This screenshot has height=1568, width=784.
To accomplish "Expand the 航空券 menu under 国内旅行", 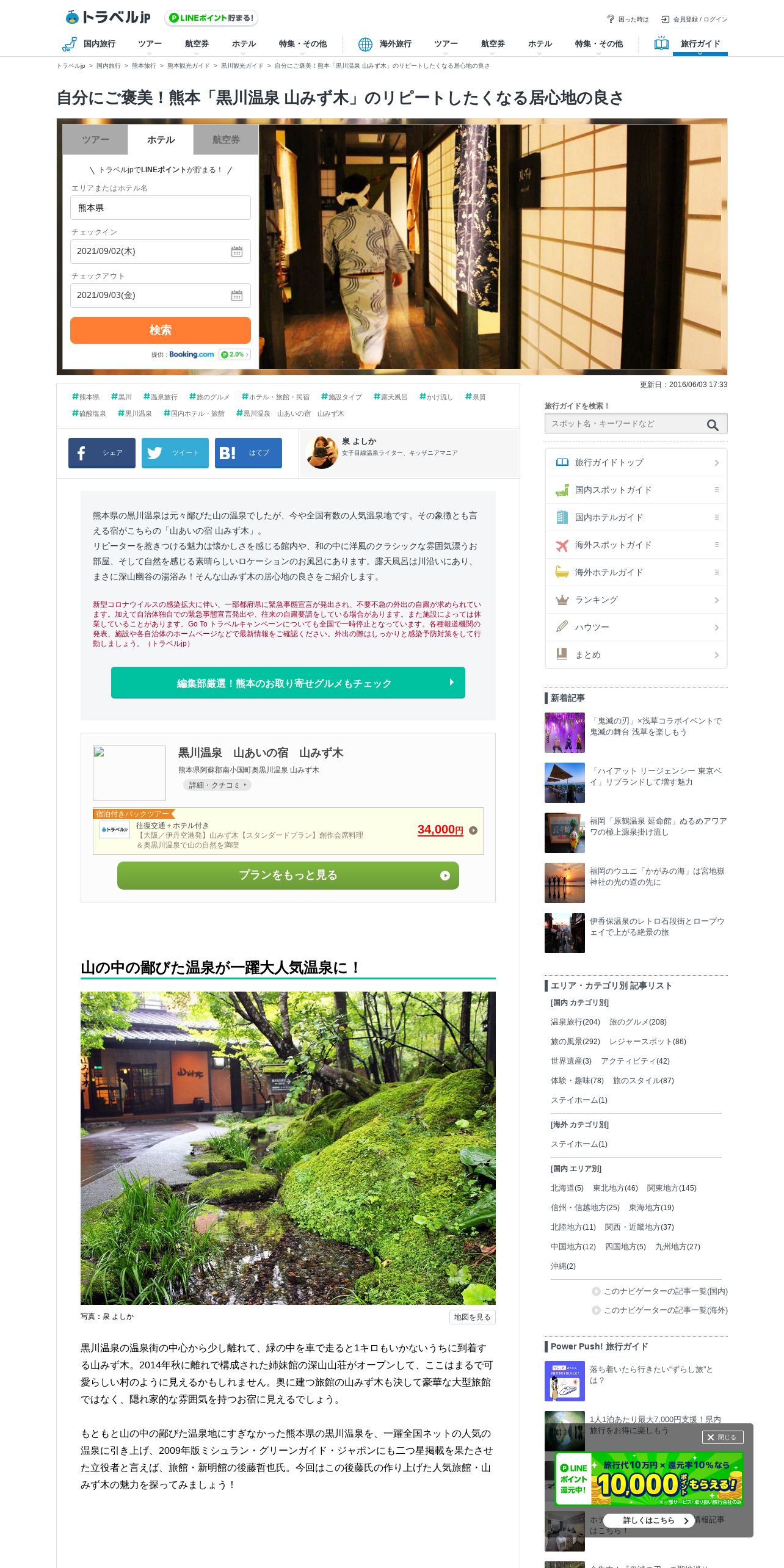I will (197, 44).
